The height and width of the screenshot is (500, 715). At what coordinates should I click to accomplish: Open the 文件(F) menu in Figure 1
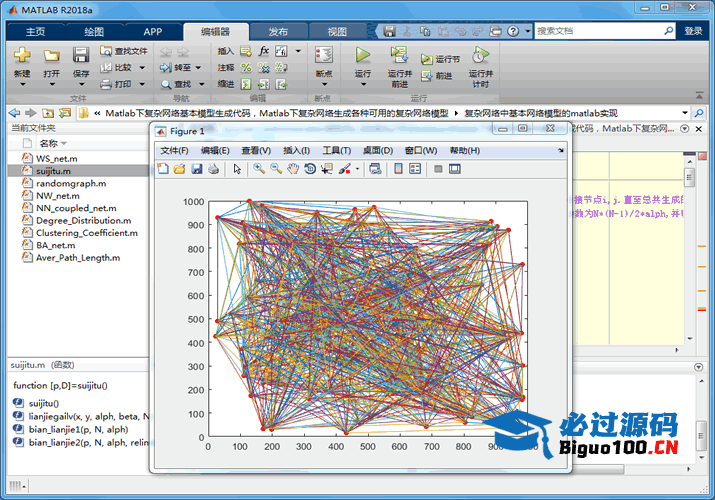[174, 150]
